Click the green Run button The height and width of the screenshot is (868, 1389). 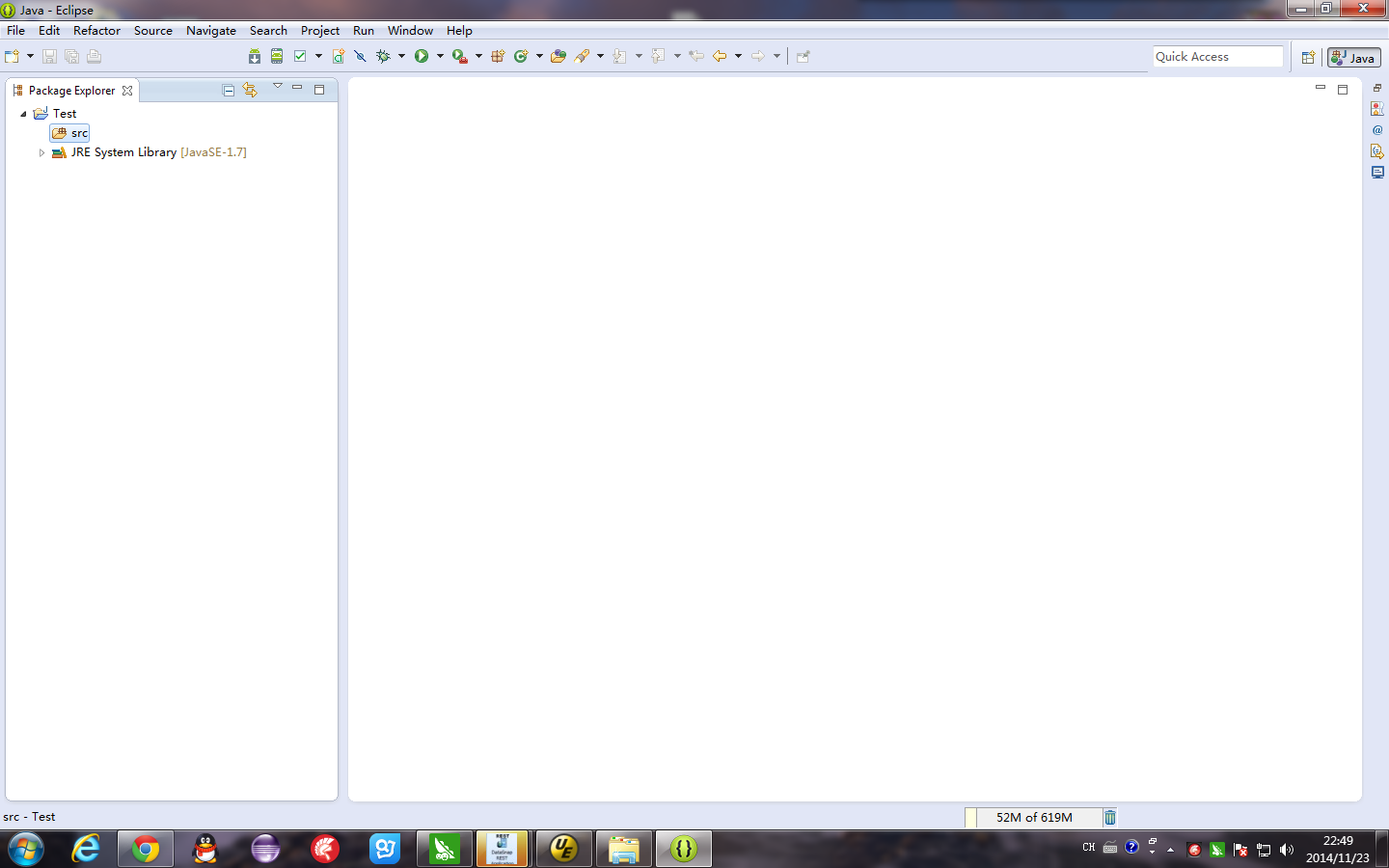click(422, 56)
